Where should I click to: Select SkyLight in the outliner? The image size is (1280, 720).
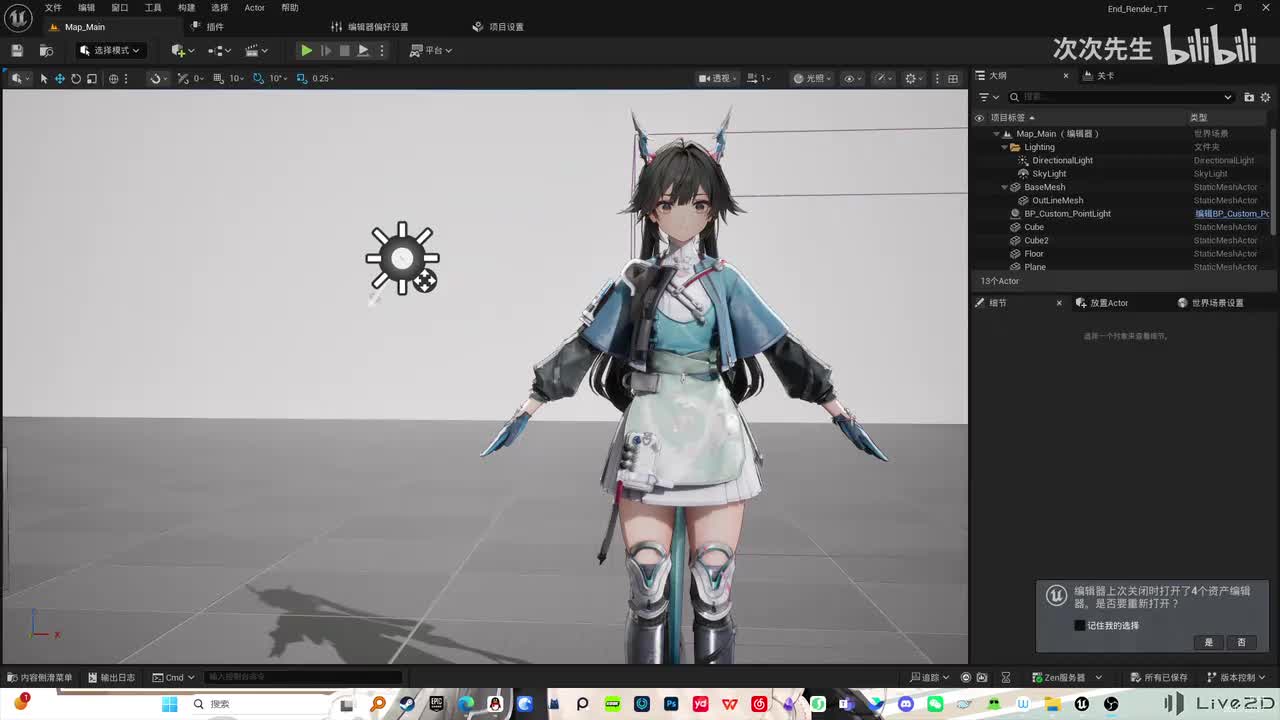[x=1049, y=174]
